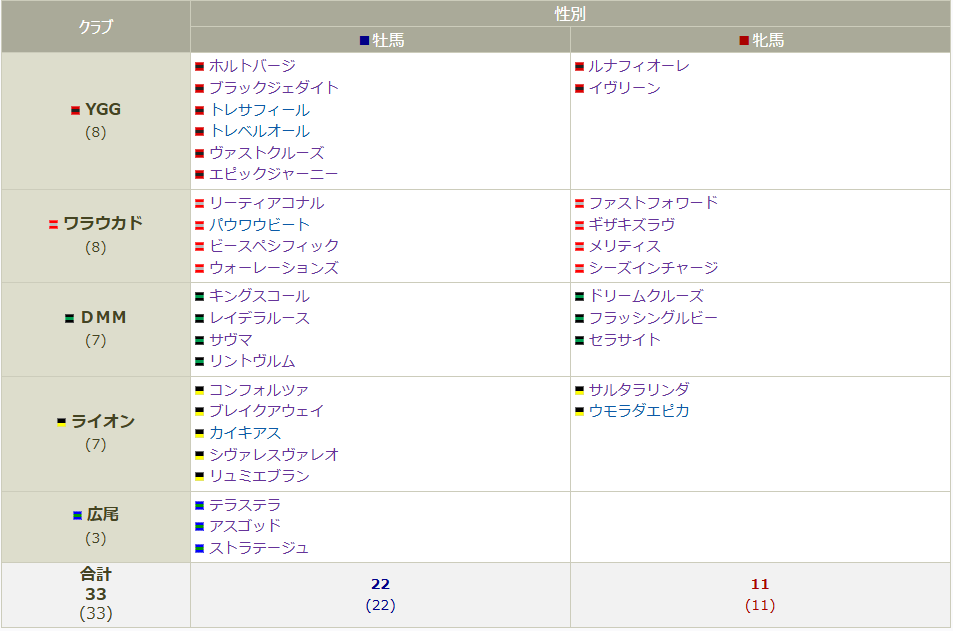The height and width of the screenshot is (631, 953).
Task: Open the ホルトバージ horse link
Action: tap(252, 66)
